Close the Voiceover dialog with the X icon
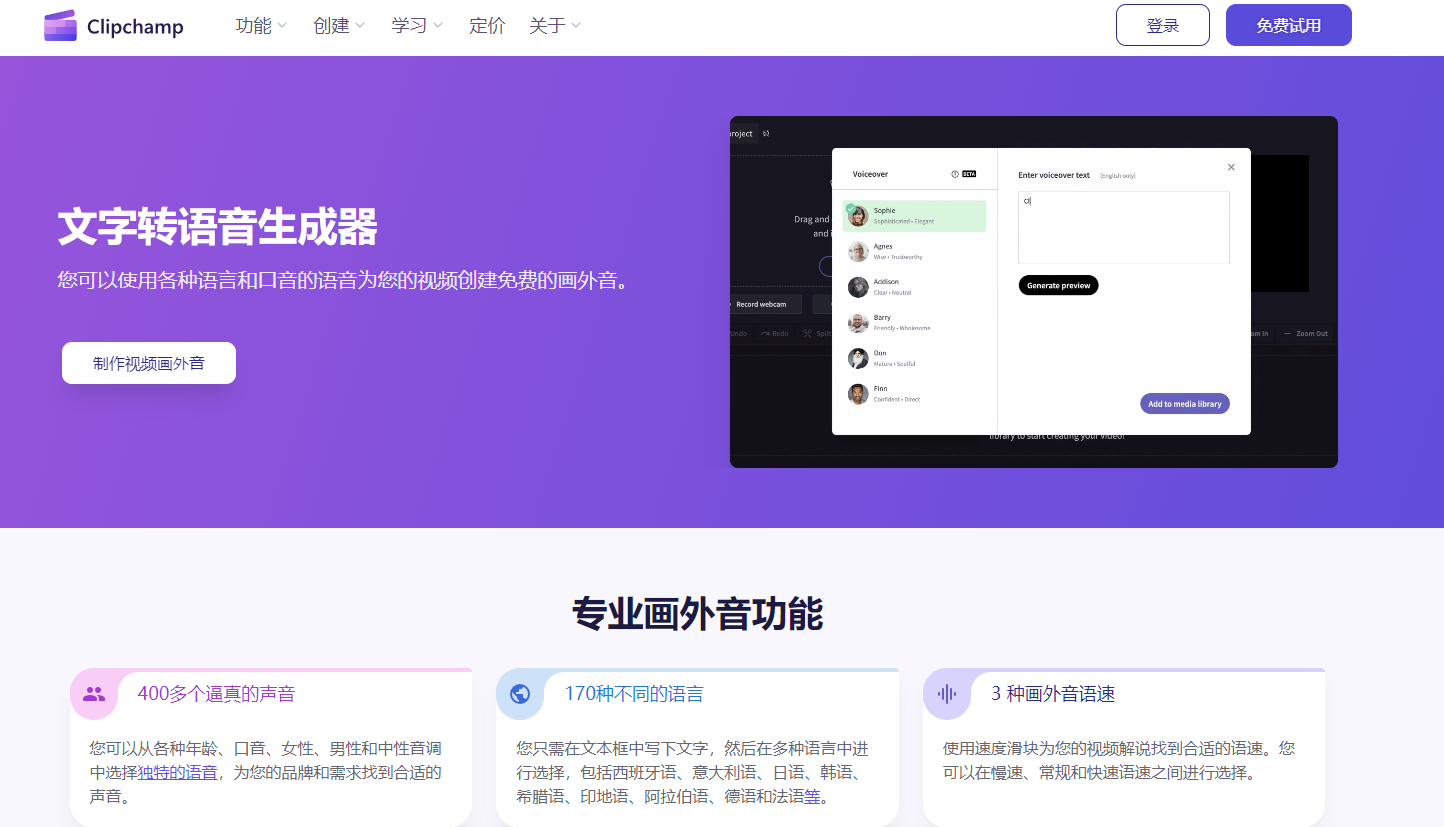 coord(1231,167)
